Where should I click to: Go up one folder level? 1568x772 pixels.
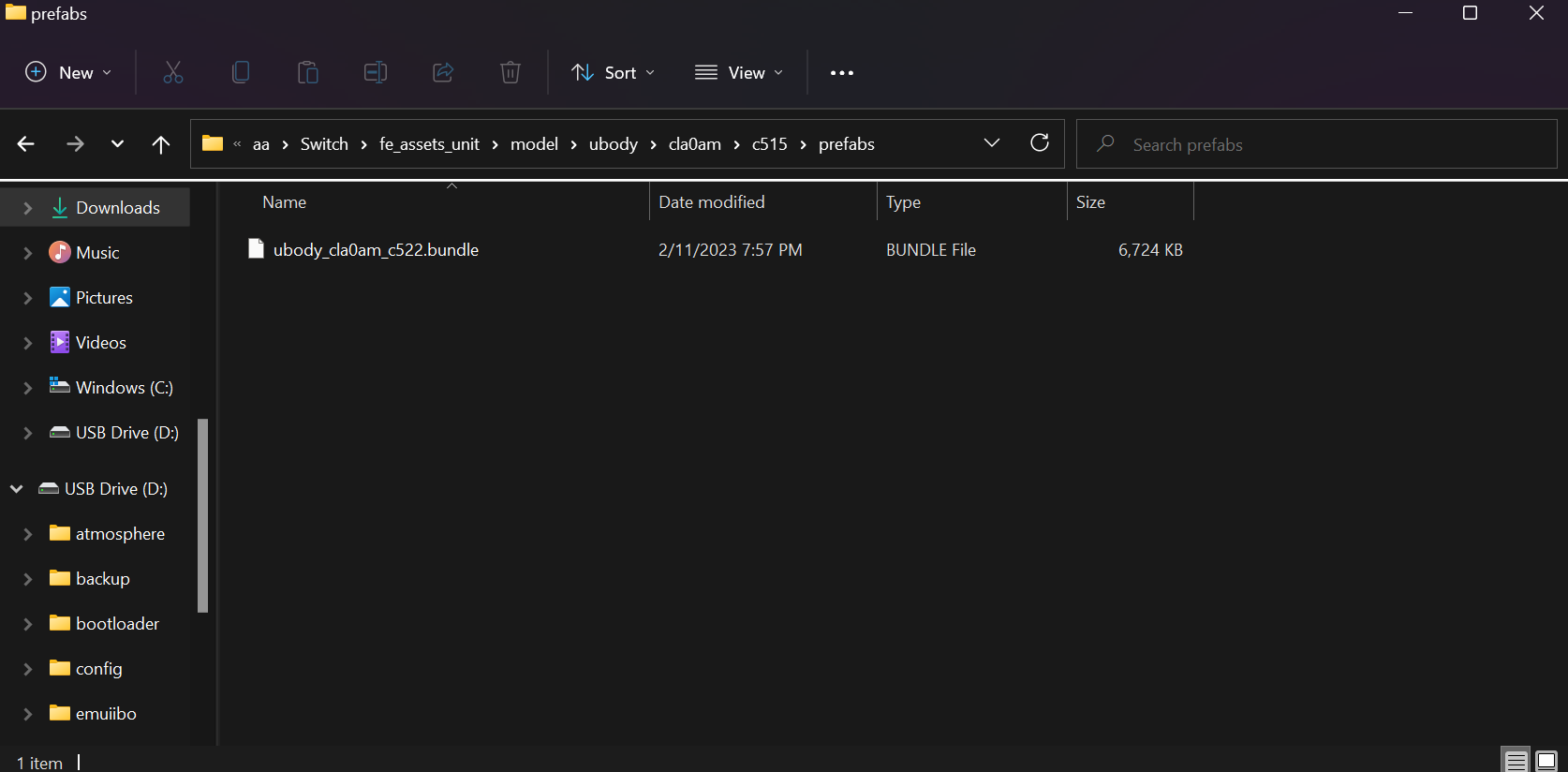click(x=161, y=143)
